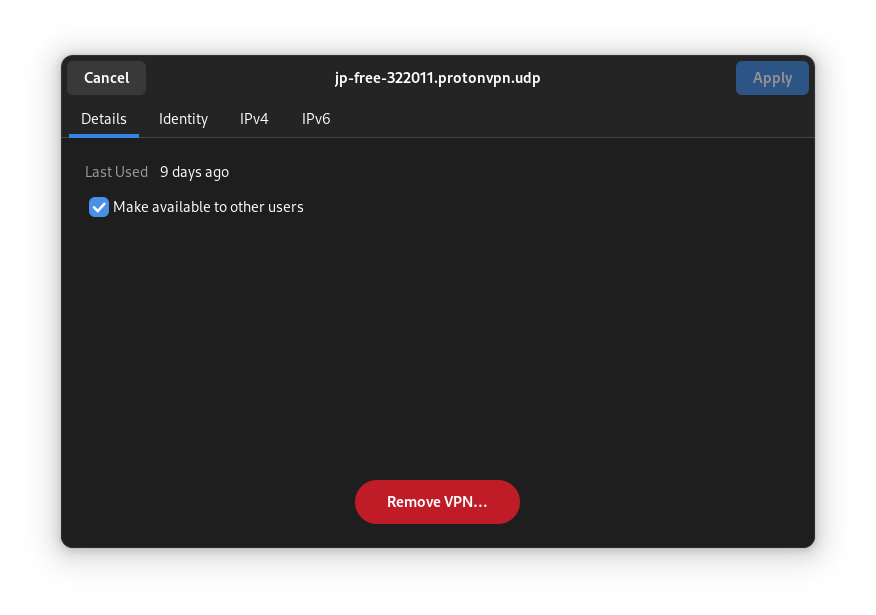Go to the IPv4 tab

(254, 119)
